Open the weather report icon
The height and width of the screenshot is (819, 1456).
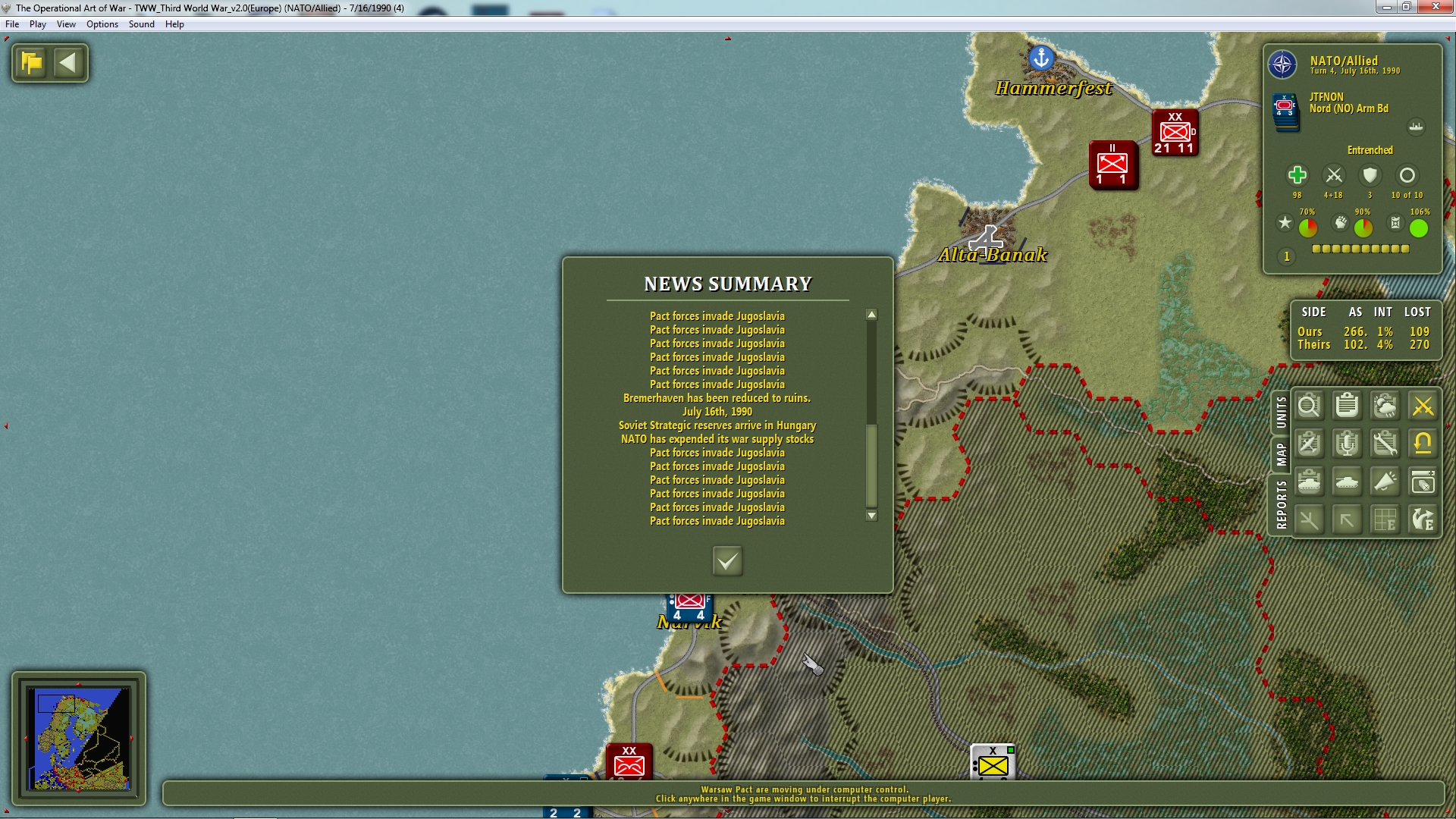click(1385, 406)
